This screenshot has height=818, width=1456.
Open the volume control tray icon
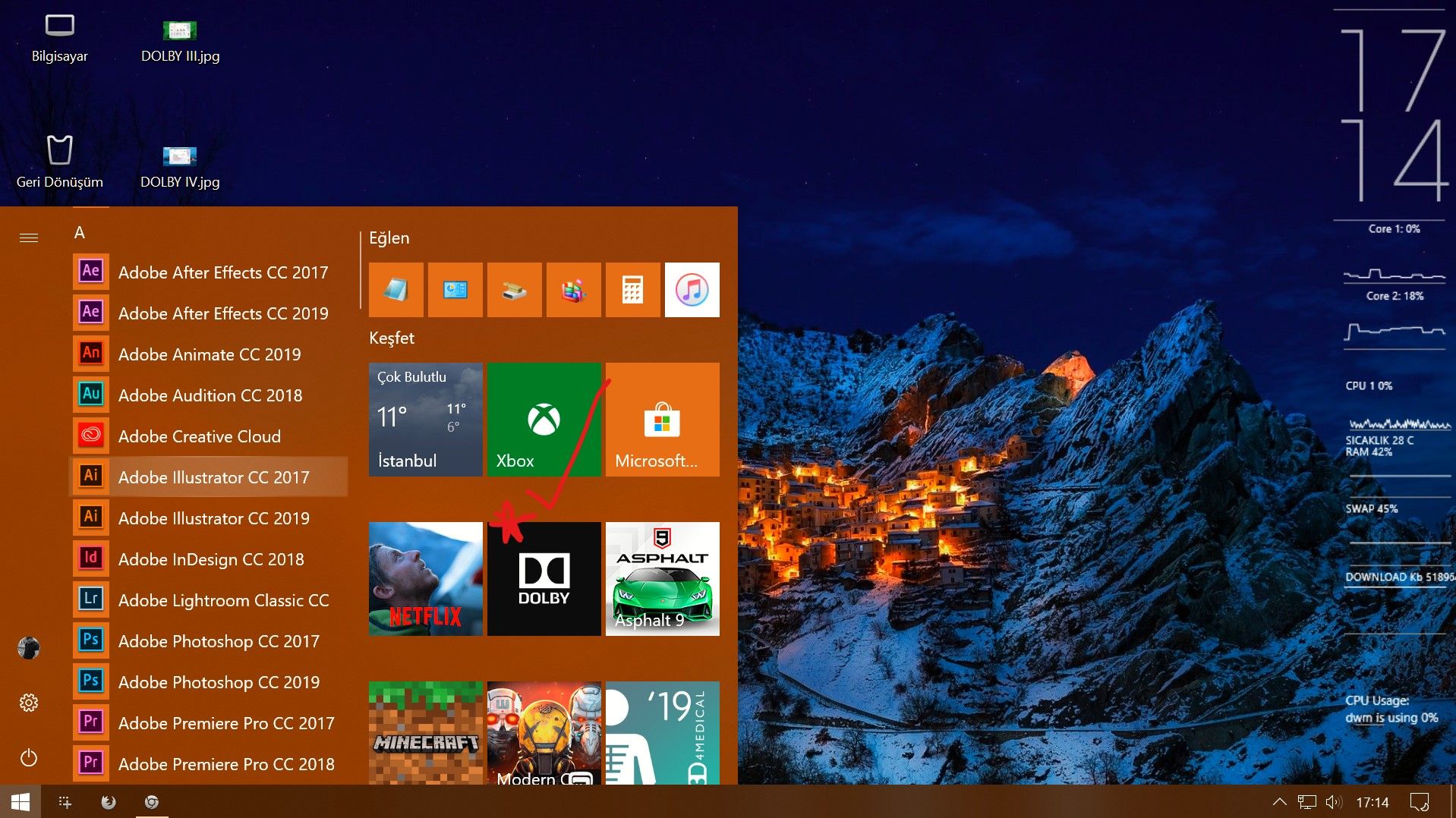pos(1334,802)
